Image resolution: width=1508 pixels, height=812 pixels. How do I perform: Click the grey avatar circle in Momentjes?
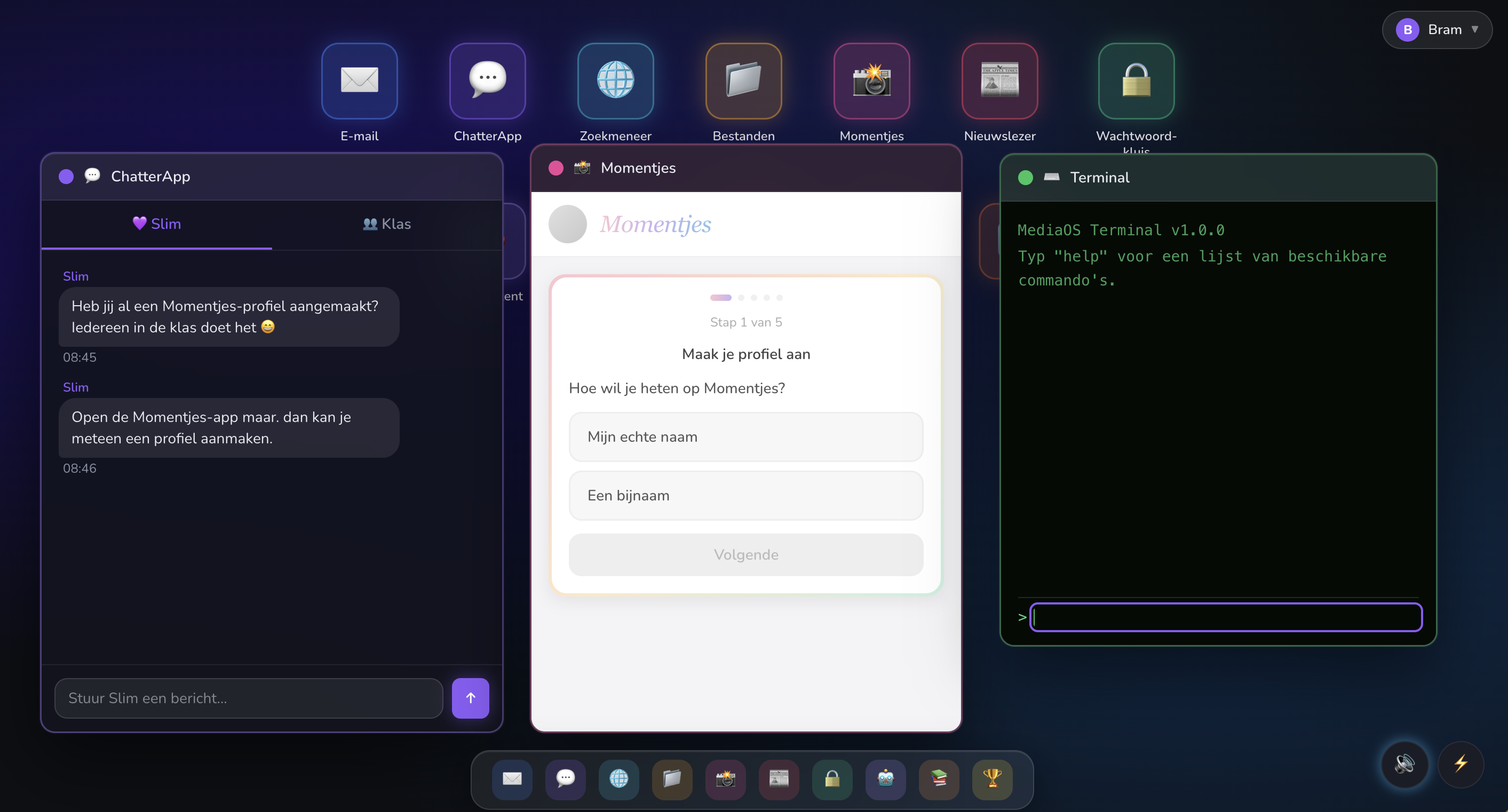[x=567, y=224]
